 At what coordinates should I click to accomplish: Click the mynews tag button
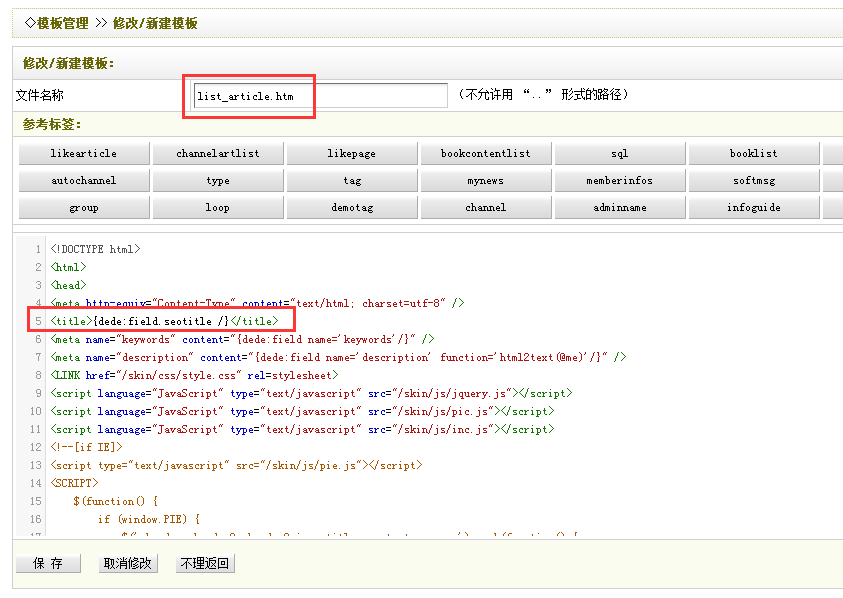(x=485, y=180)
